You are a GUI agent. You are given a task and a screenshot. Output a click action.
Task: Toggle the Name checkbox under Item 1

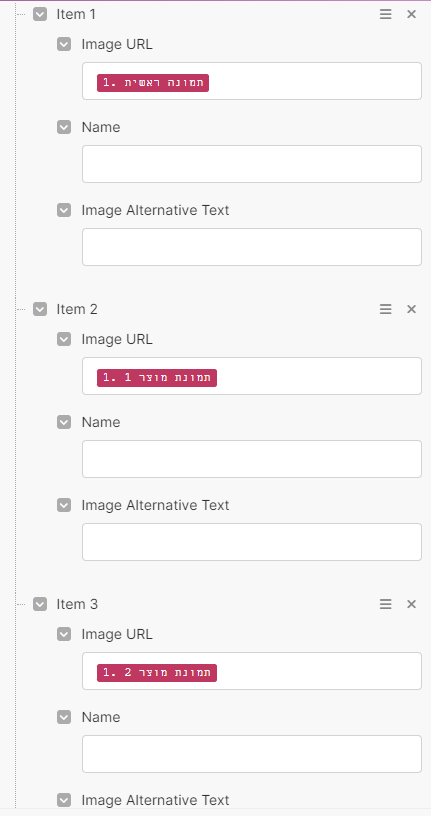tap(64, 127)
